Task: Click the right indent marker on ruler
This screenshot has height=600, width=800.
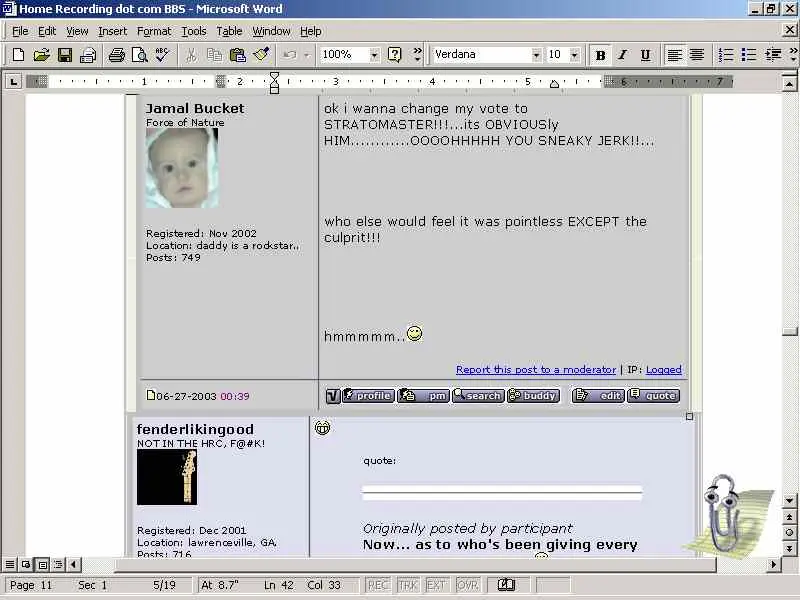Action: click(x=554, y=84)
